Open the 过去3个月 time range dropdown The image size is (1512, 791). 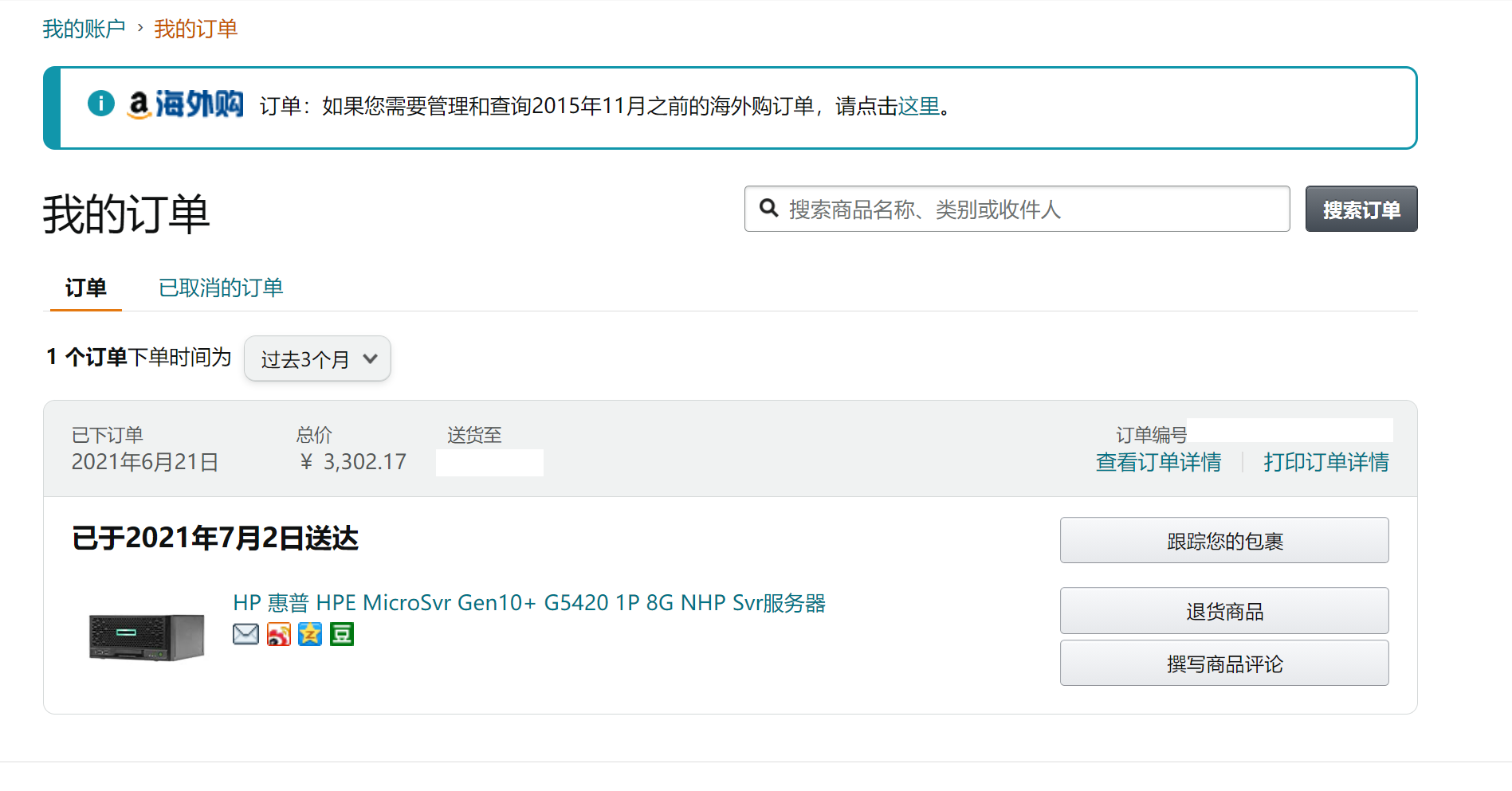point(317,358)
